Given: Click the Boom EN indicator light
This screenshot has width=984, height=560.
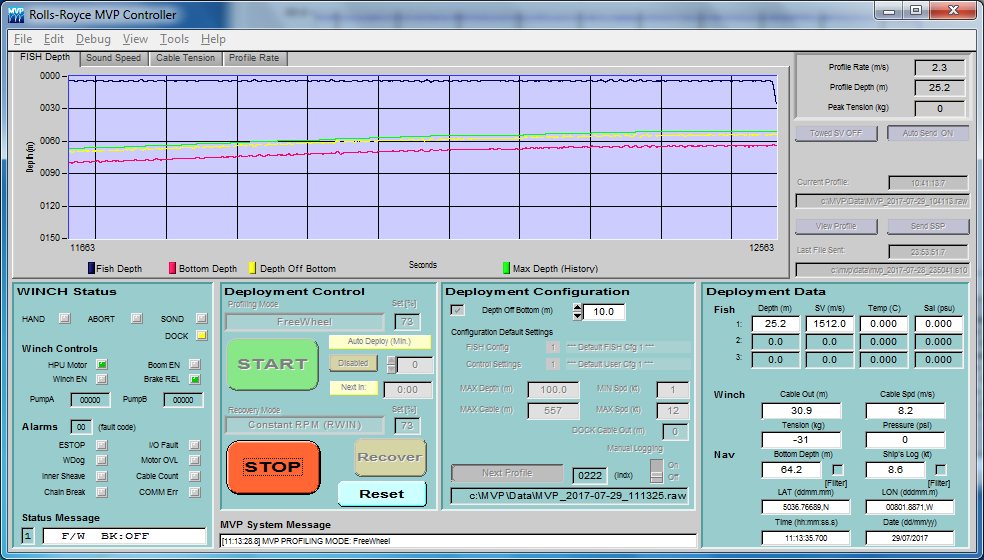Looking at the screenshot, I should coord(194,364).
